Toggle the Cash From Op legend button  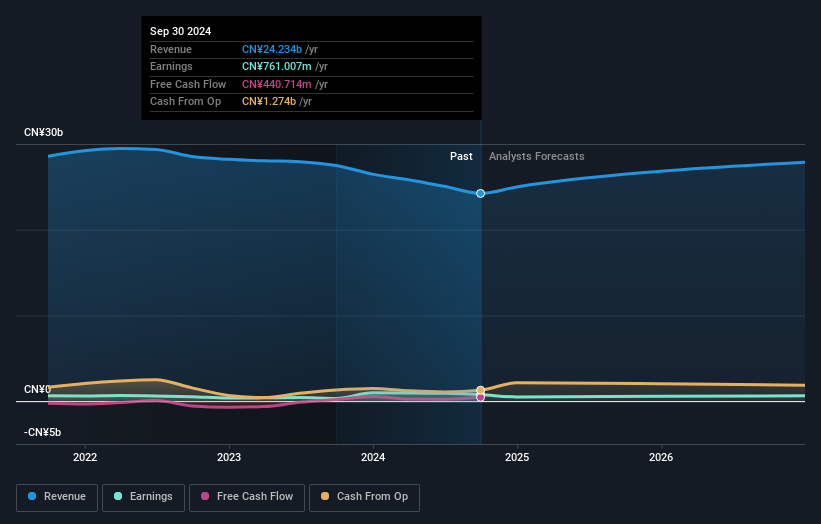364,497
